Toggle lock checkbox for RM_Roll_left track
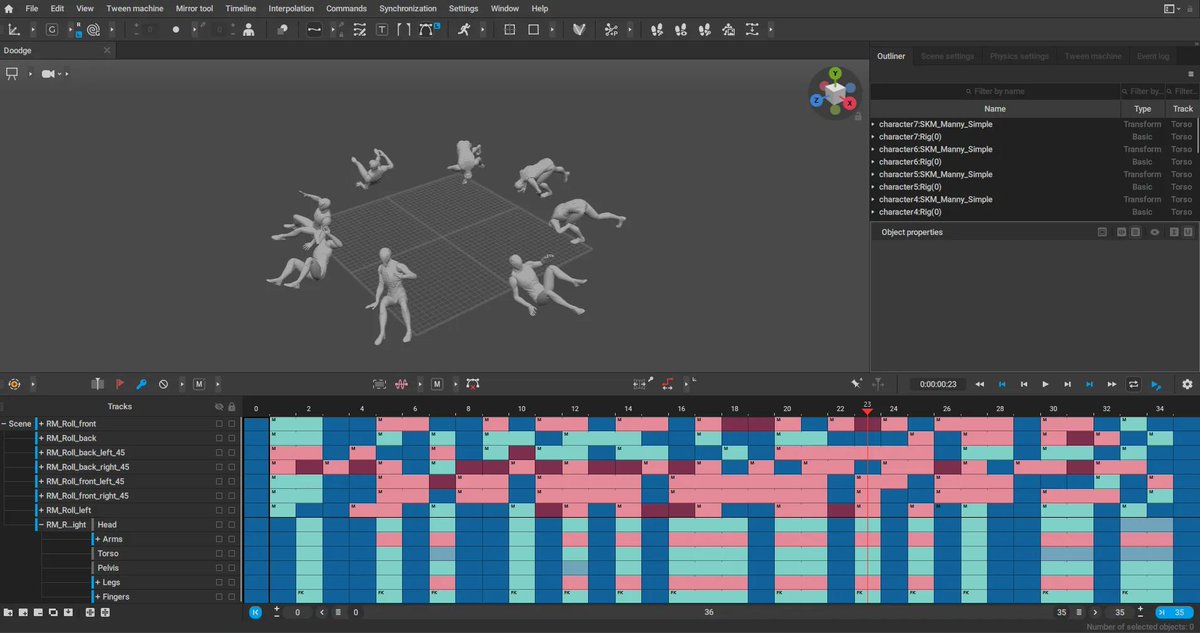This screenshot has width=1200, height=633. pos(232,510)
